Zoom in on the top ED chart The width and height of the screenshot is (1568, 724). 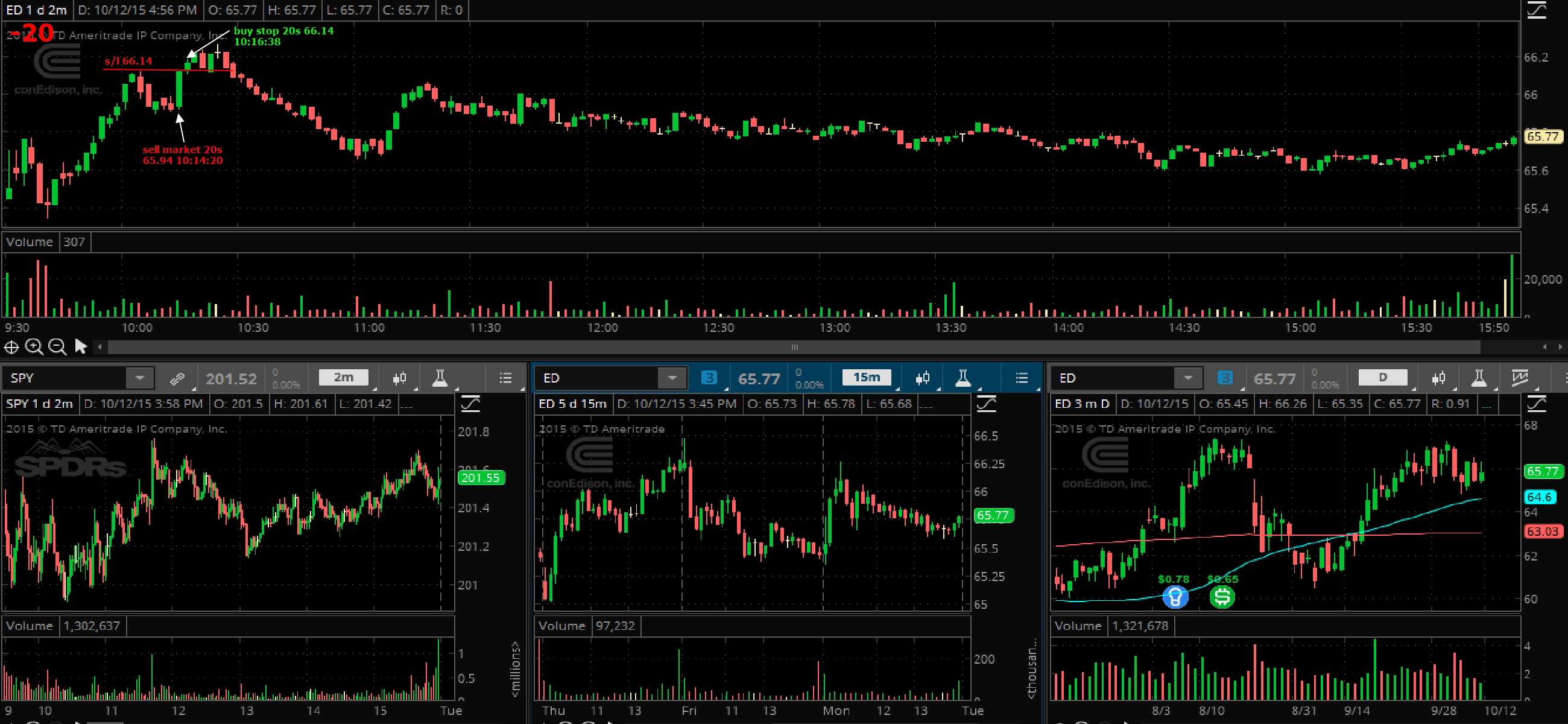34,347
